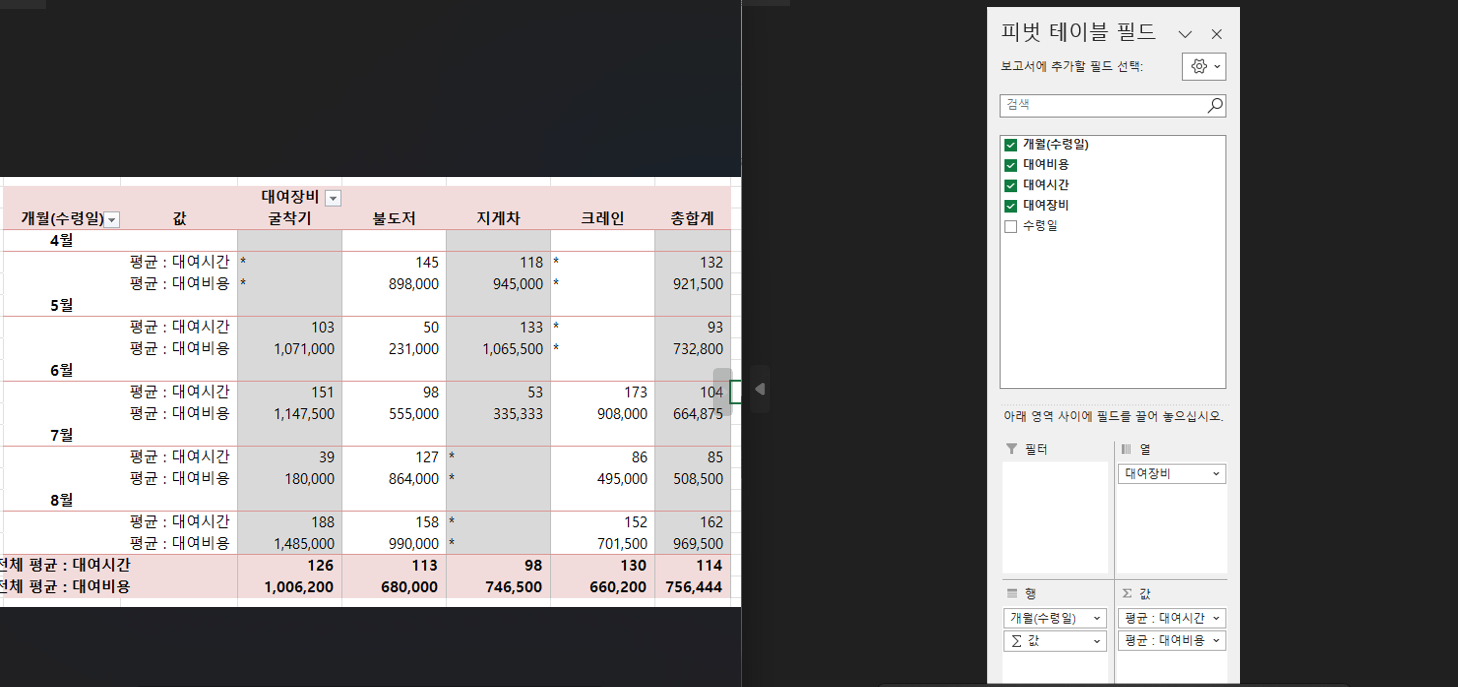Open the field list layout gear options
Viewport: 1458px width, 687px height.
[x=1203, y=67]
